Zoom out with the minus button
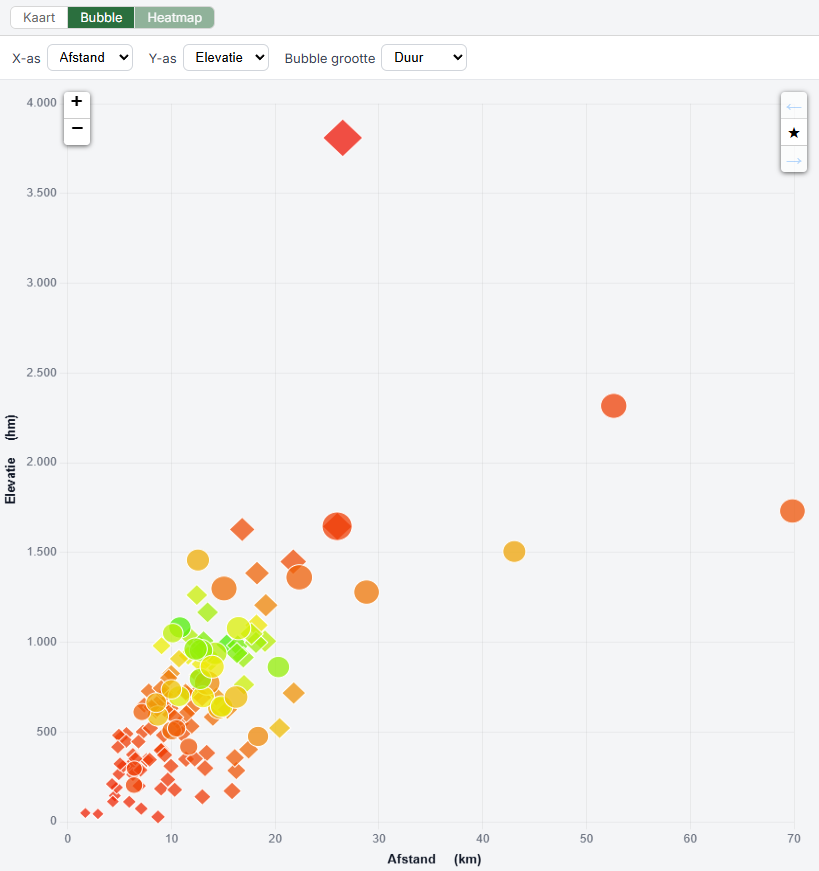819x871 pixels. [77, 129]
